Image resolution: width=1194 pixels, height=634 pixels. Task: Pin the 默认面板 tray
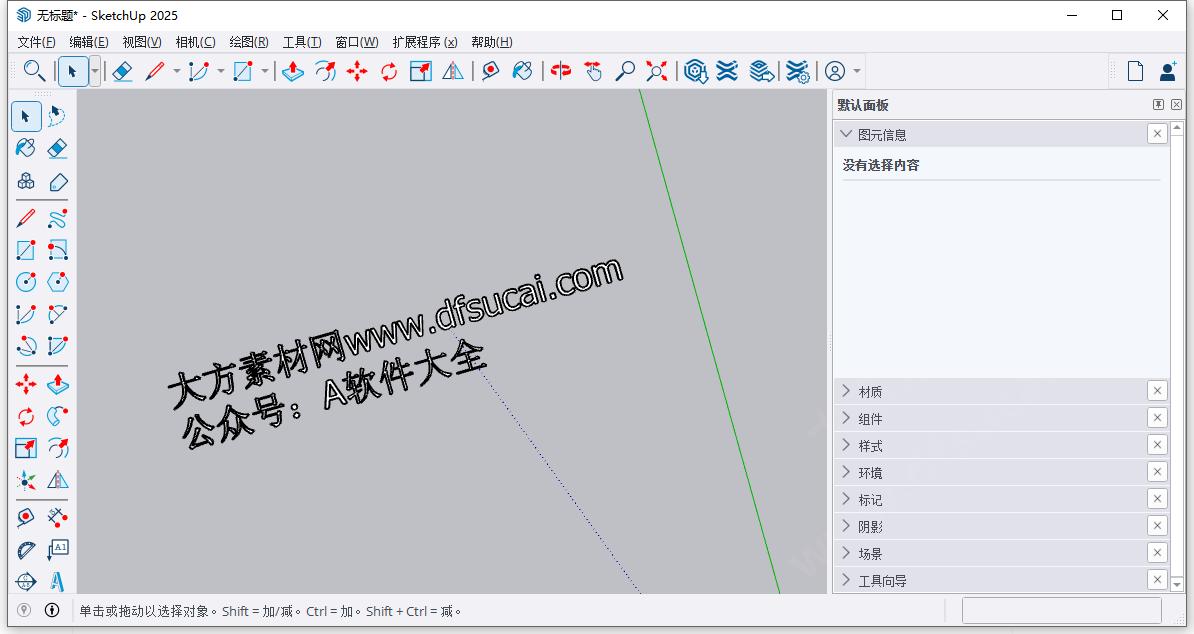coord(1158,104)
